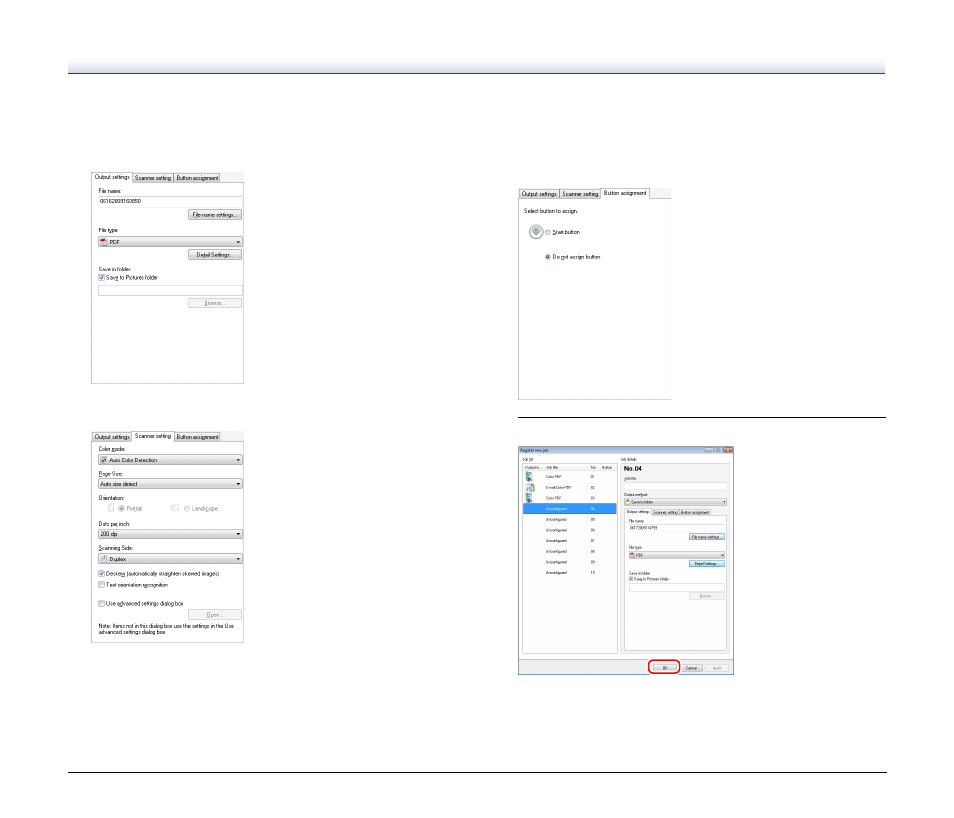Click the File name field showing 05162009160650
954x818 pixels.
(170, 201)
